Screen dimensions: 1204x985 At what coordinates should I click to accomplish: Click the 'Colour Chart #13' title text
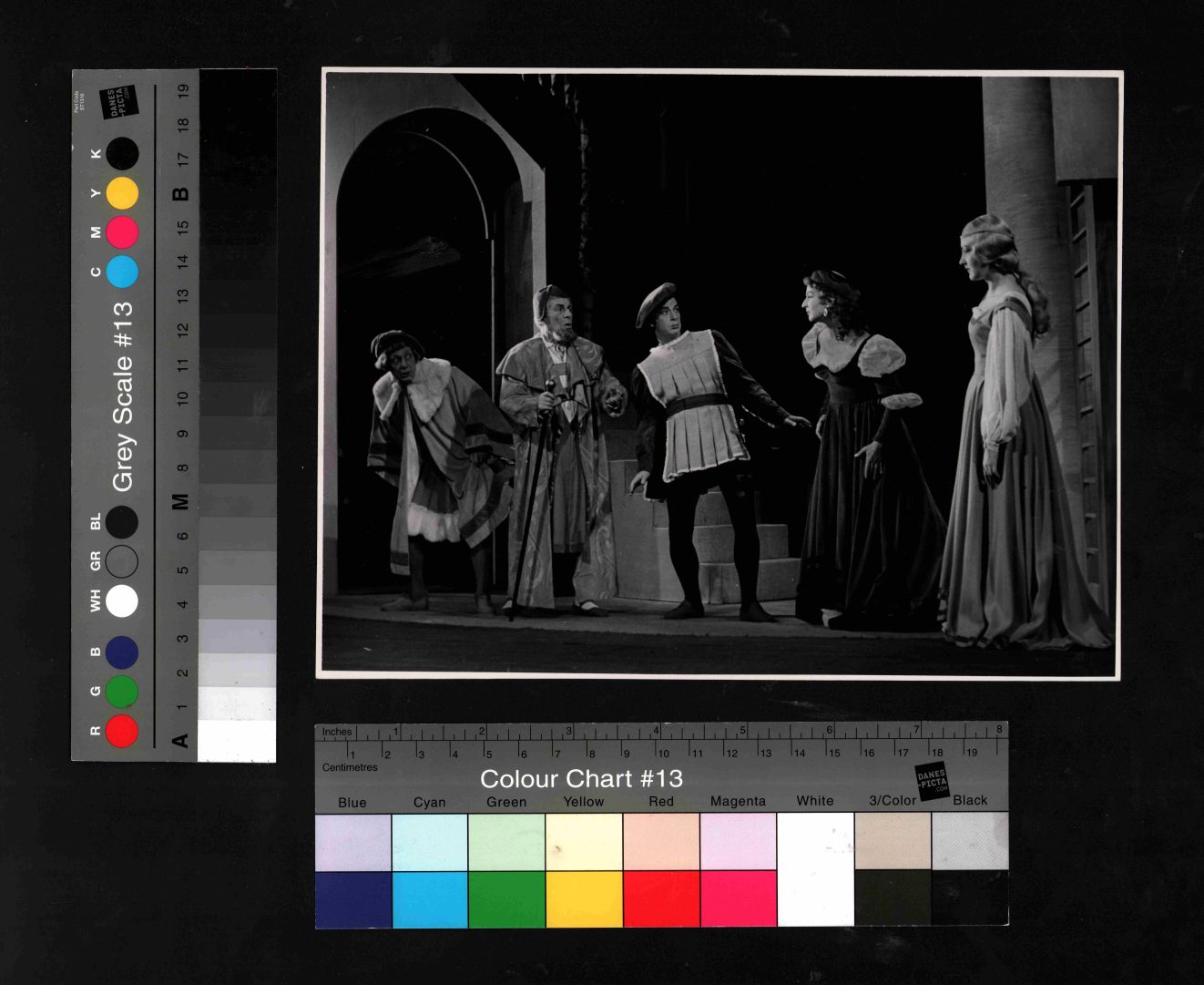581,779
